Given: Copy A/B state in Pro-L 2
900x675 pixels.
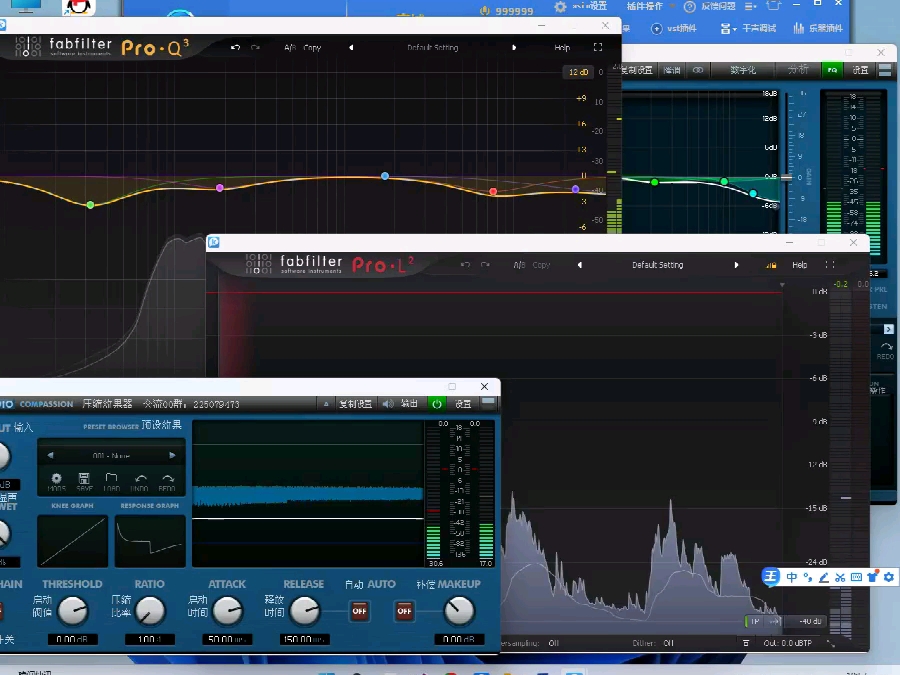Looking at the screenshot, I should (541, 265).
